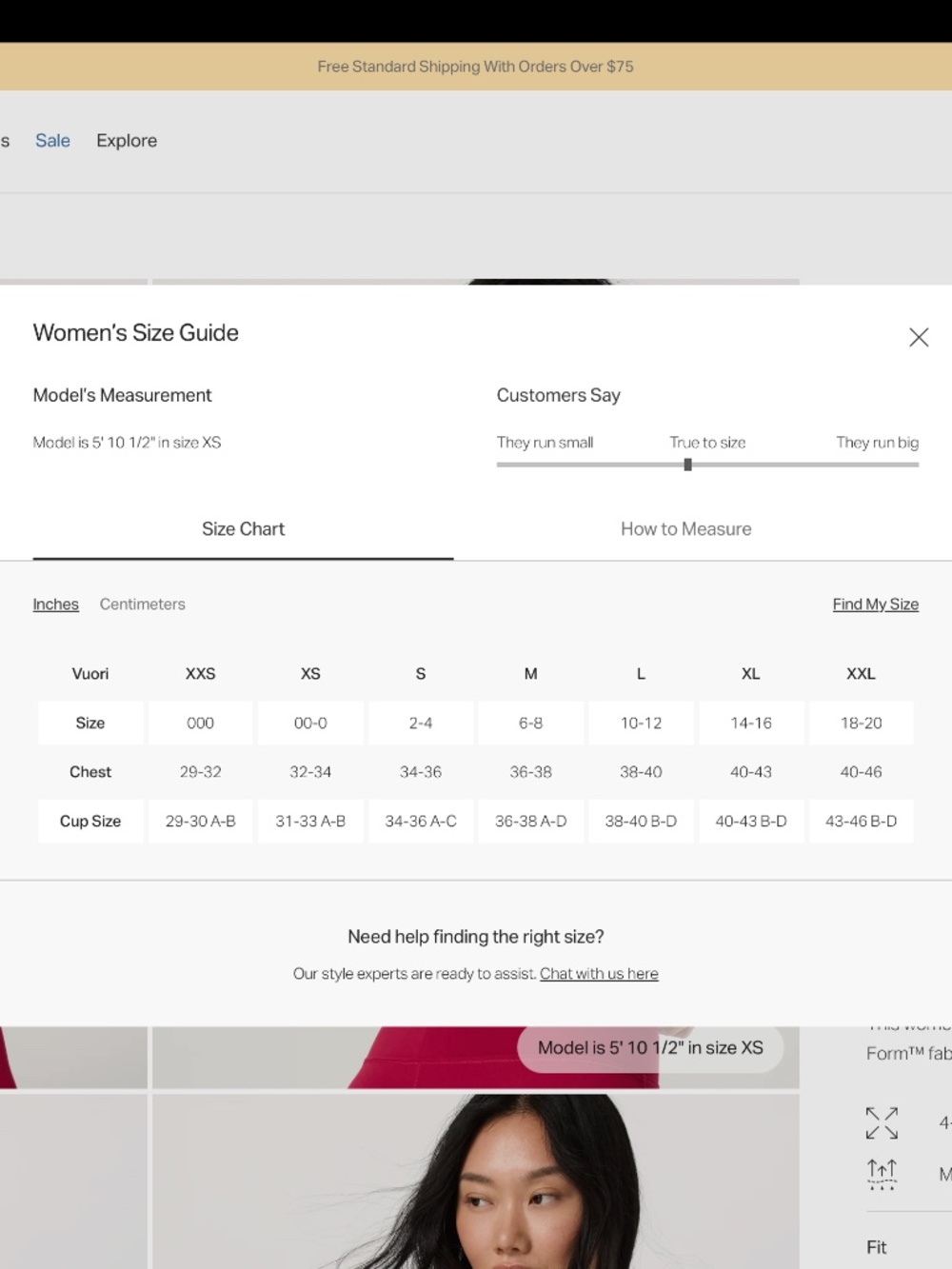Image resolution: width=952 pixels, height=1269 pixels.
Task: Open the Sale navigation menu item
Action: pos(52,141)
